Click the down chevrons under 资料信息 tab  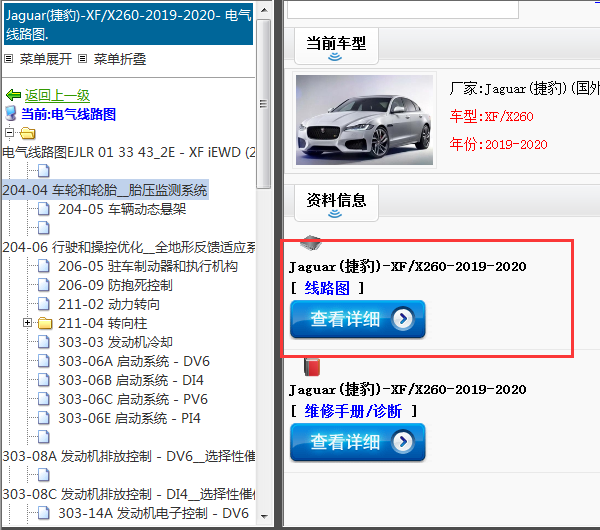click(x=335, y=214)
